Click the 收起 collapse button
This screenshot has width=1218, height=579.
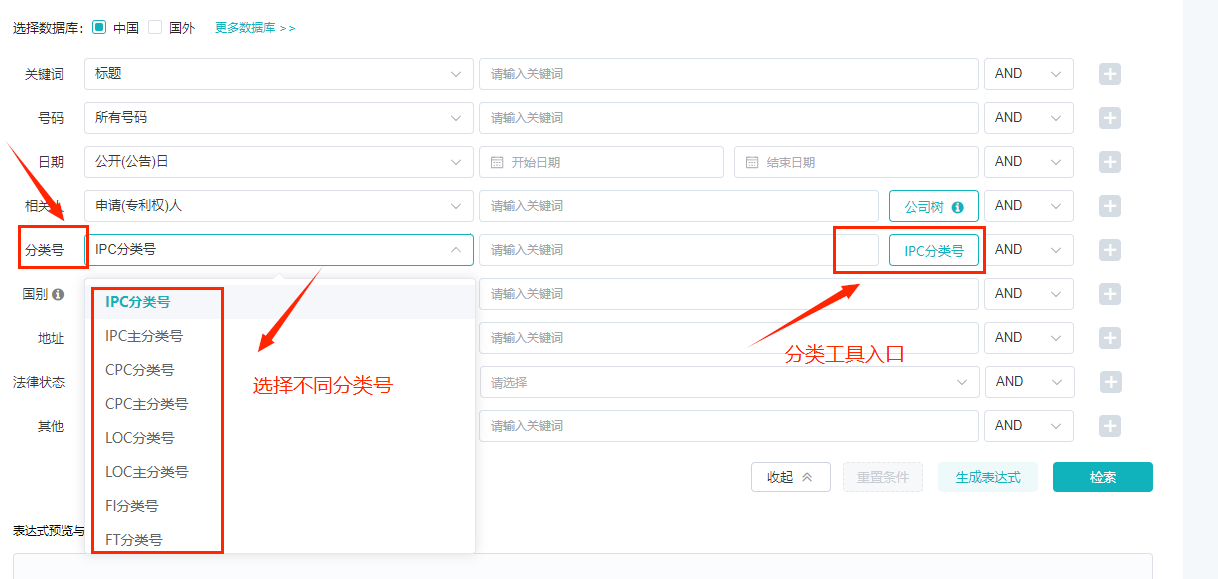tap(791, 477)
